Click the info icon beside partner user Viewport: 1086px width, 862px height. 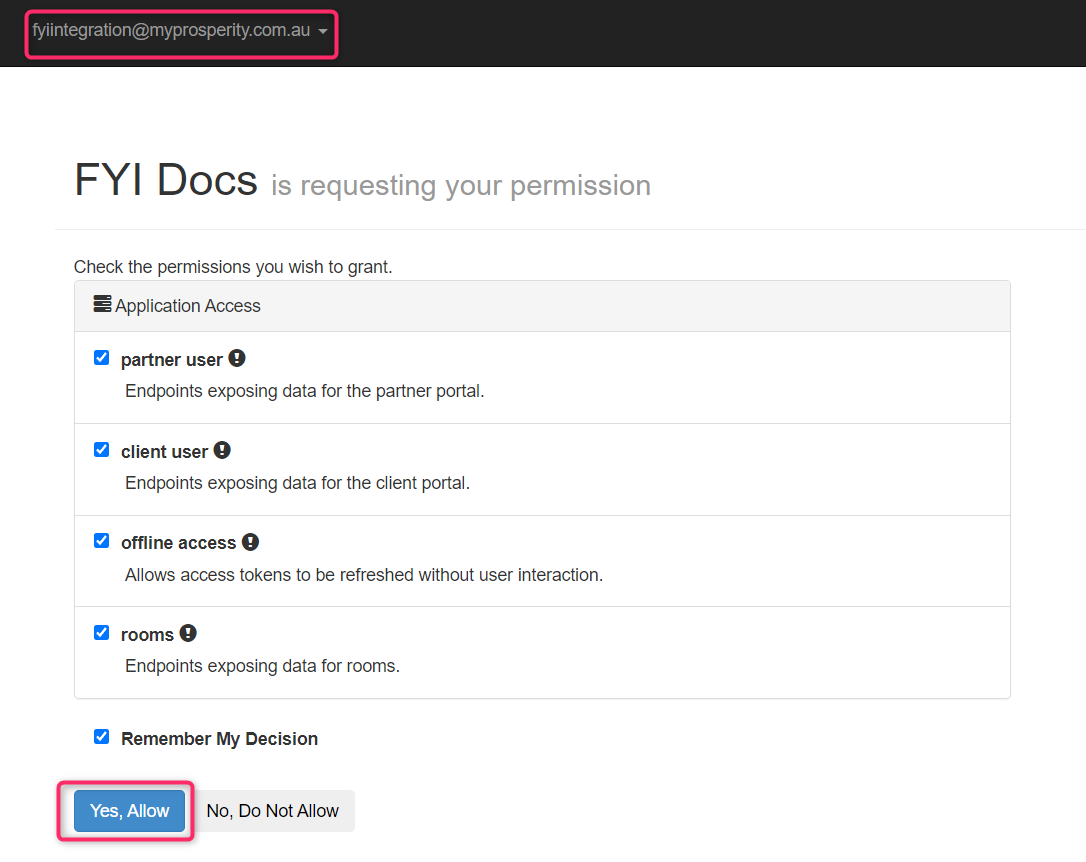pos(237,358)
